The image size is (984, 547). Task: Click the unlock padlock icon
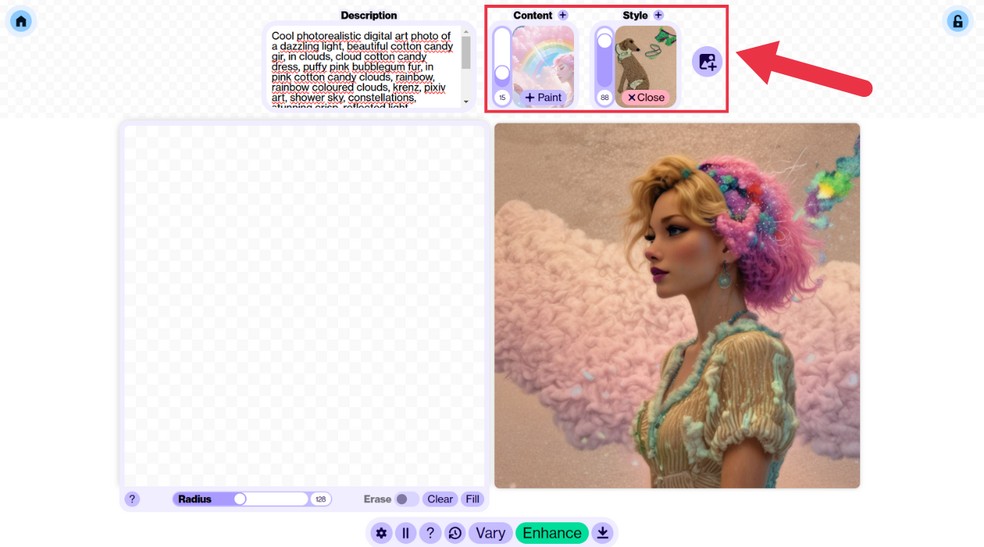click(x=958, y=21)
